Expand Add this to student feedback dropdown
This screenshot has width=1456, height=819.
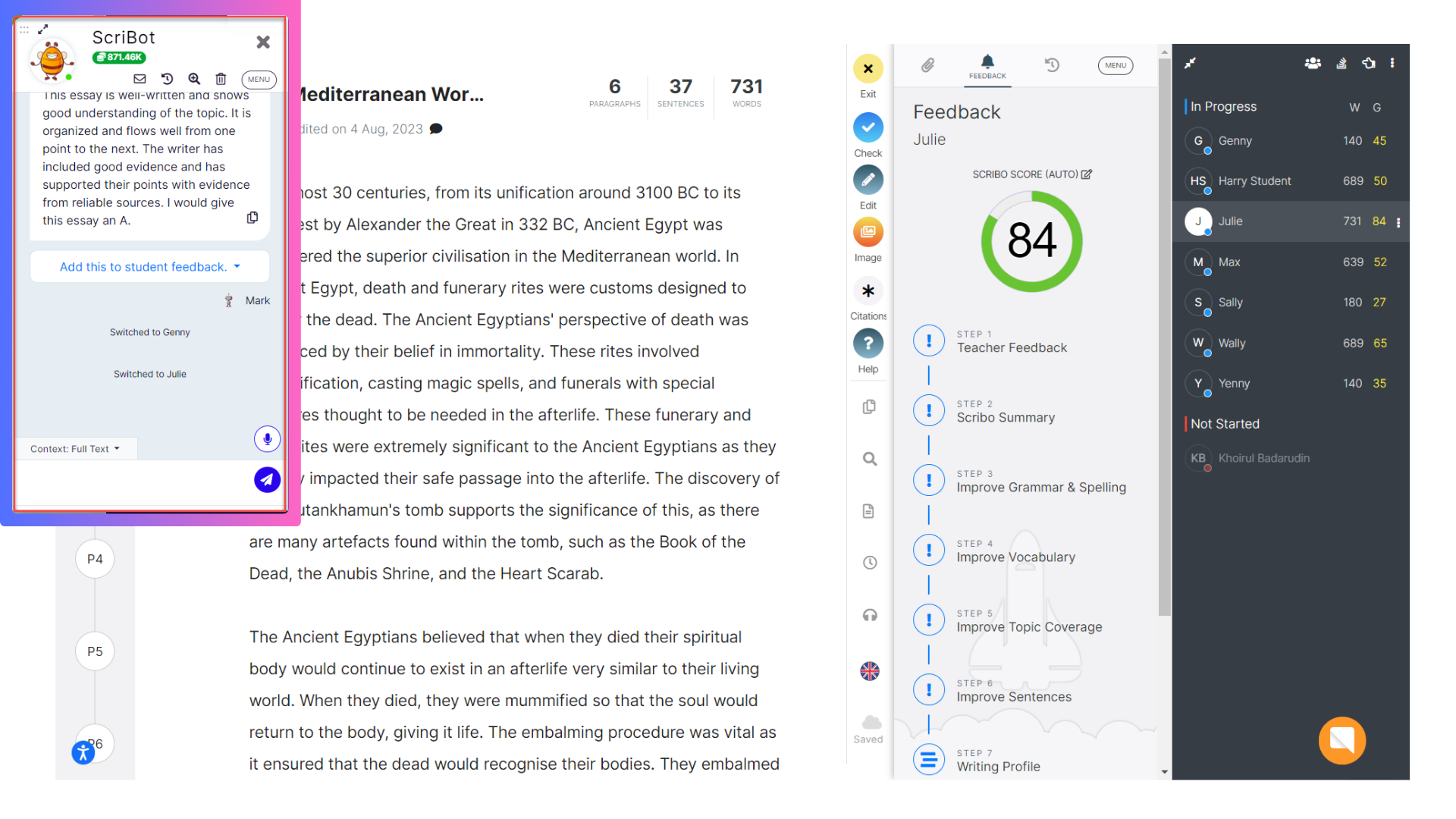tap(150, 267)
